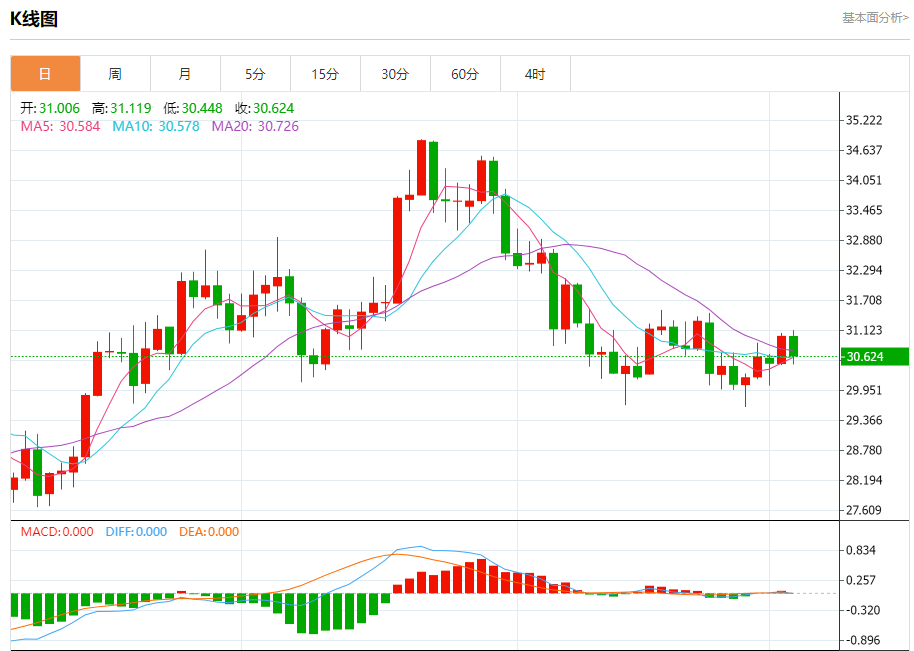Click the 开:31.006 open value
Screen dimensions: 914x651
pyautogui.click(x=50, y=108)
